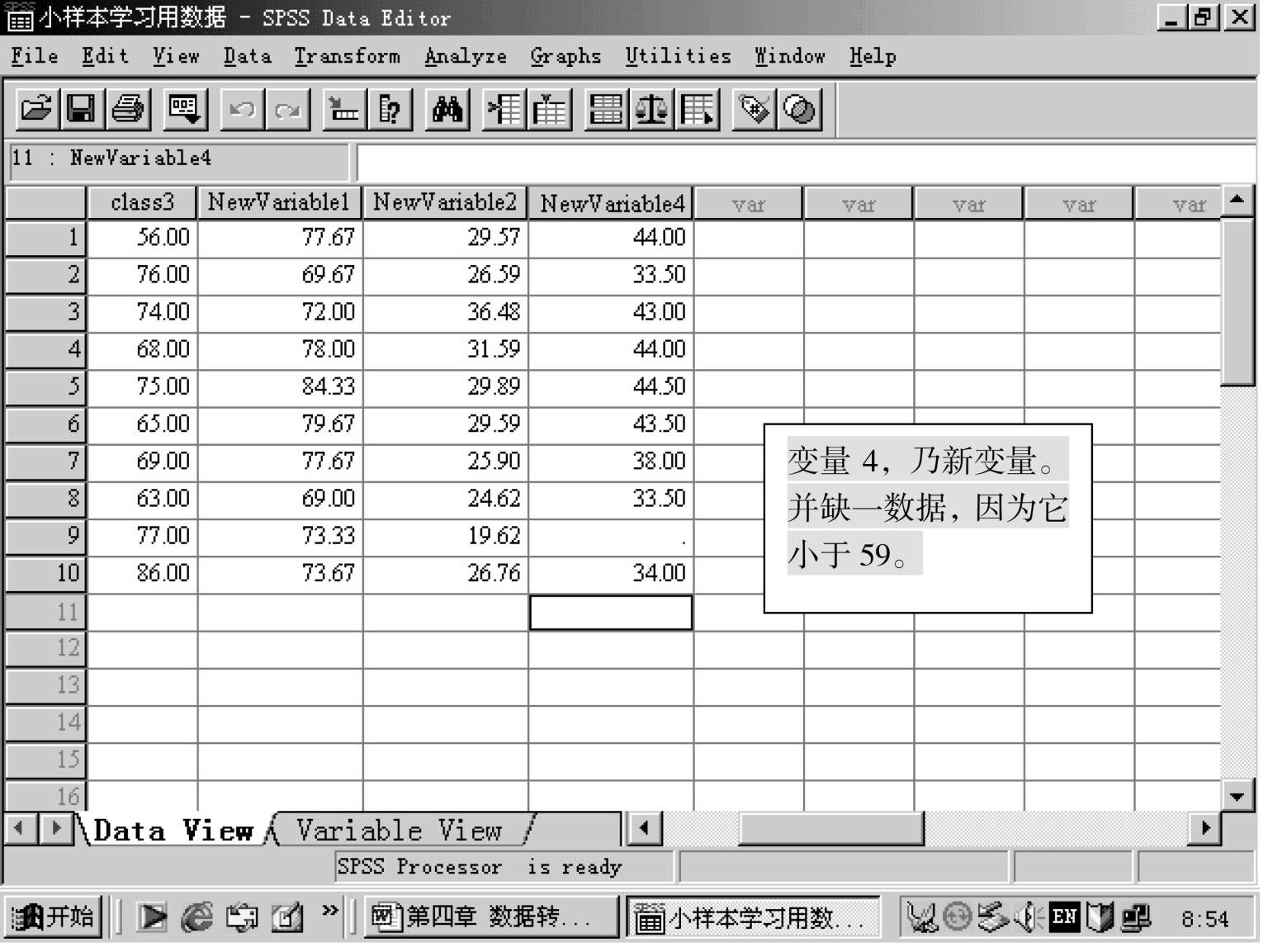Click the Select Cases icon

pos(698,109)
